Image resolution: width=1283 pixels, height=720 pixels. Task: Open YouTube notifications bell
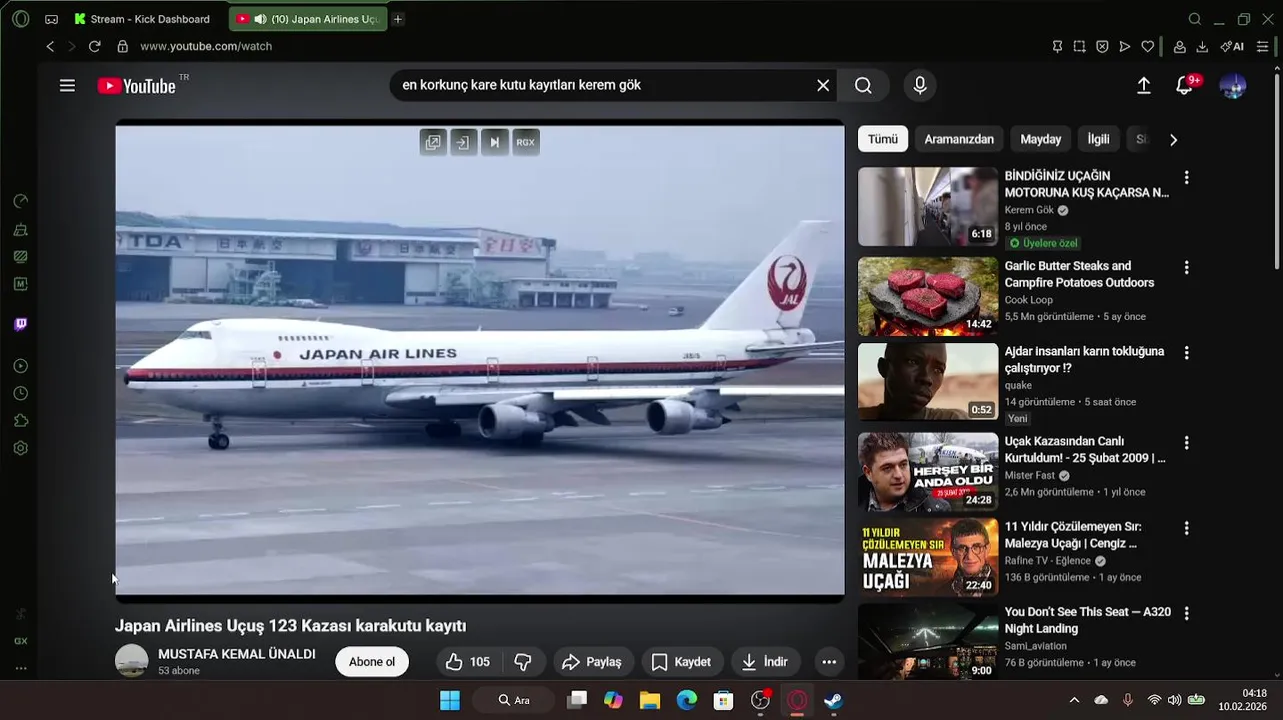[x=1185, y=86]
